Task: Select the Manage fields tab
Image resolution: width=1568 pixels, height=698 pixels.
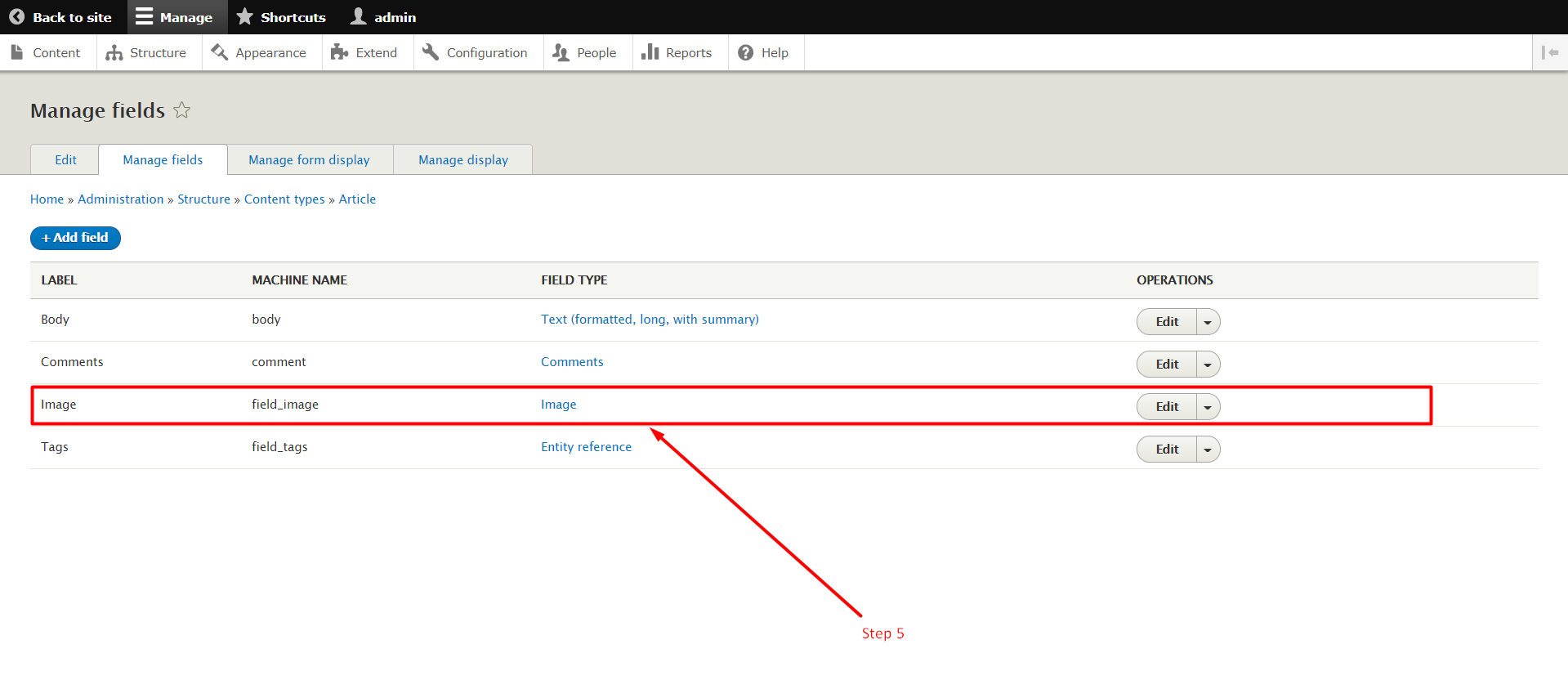Action: (163, 160)
